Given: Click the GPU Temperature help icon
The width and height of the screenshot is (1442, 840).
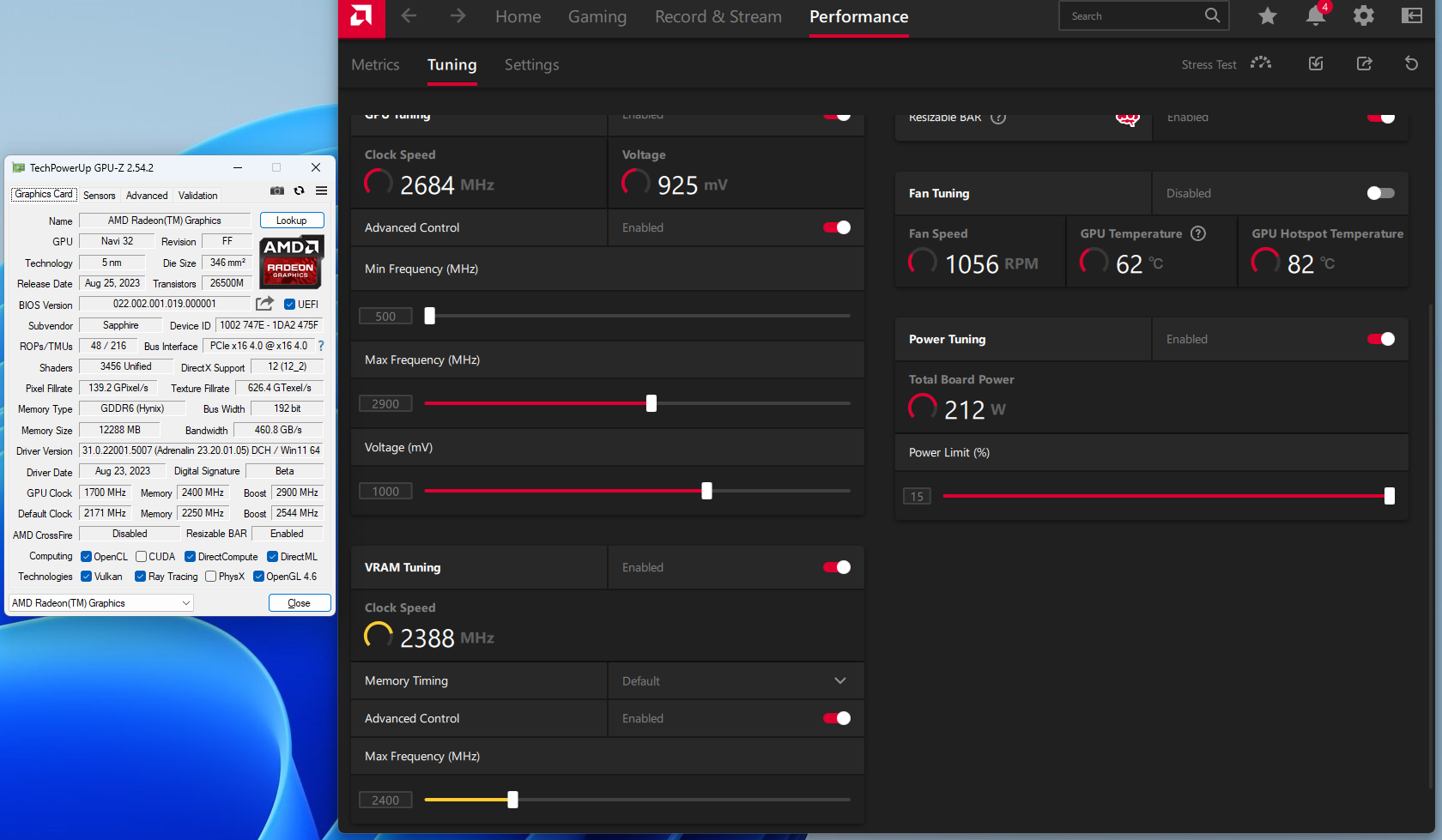Looking at the screenshot, I should [x=1198, y=233].
